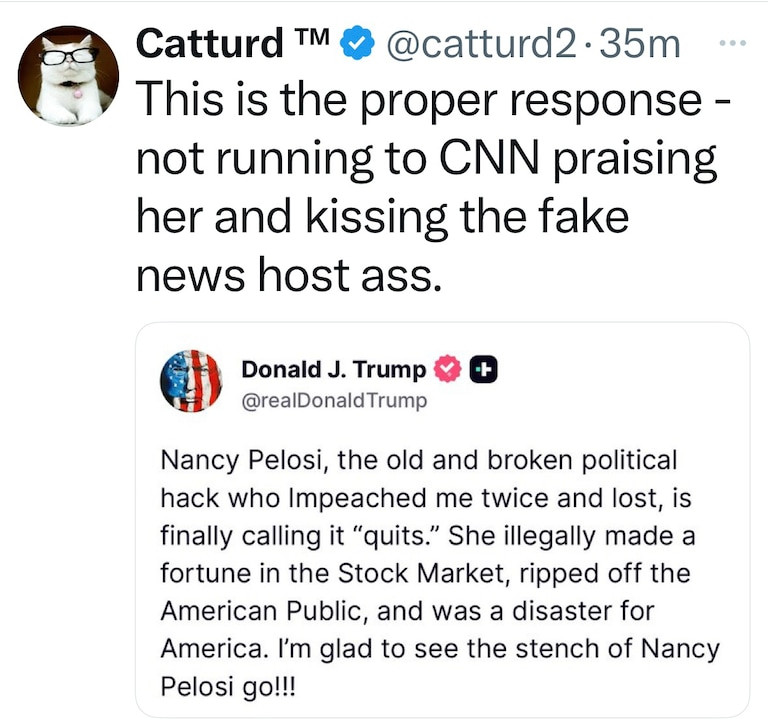Visit the @realDonaldTrump handle

pos(334,401)
